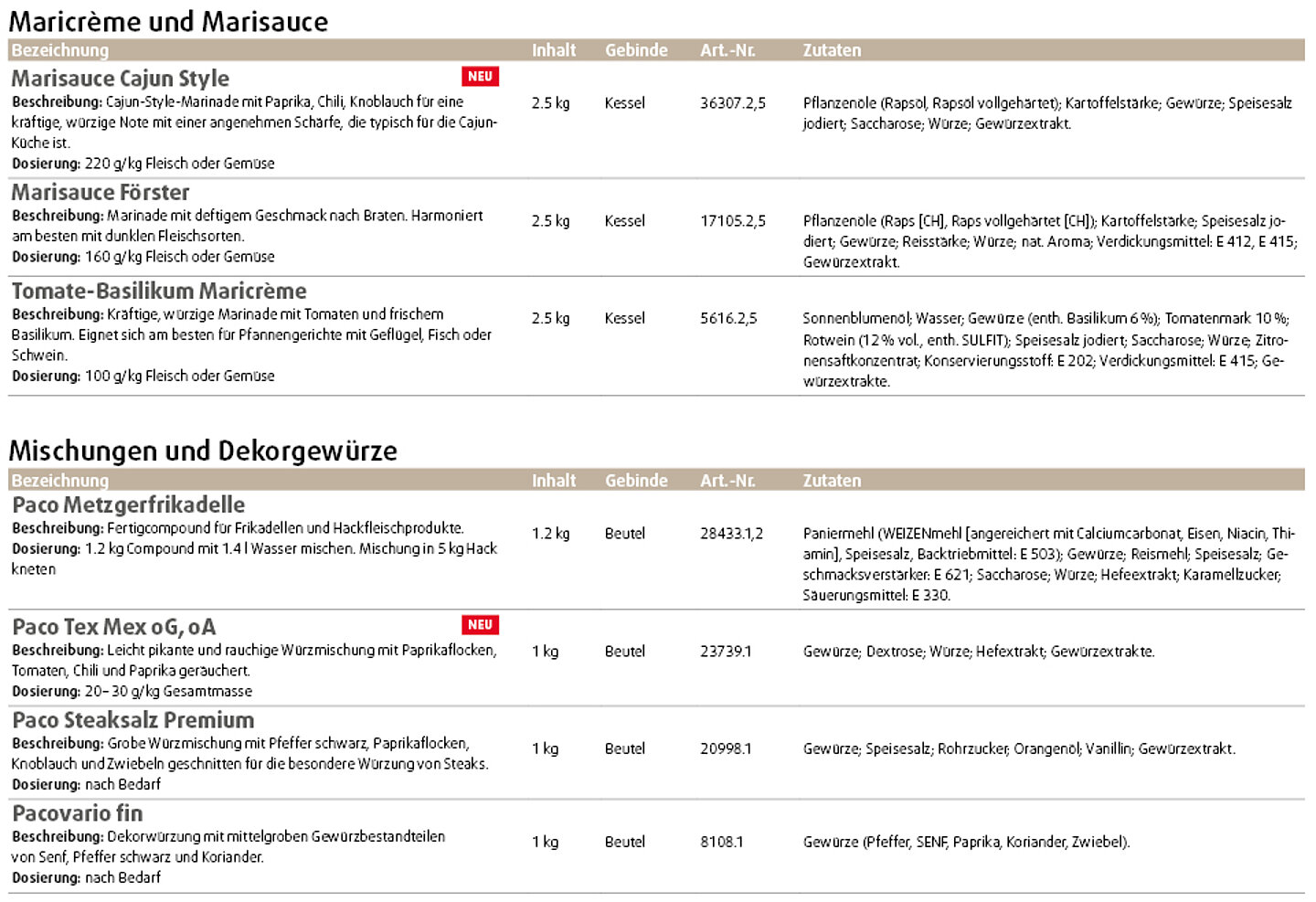
Task: Click the dosage line 20–30 g/kg Gesamtmasse
Action: pos(133,692)
